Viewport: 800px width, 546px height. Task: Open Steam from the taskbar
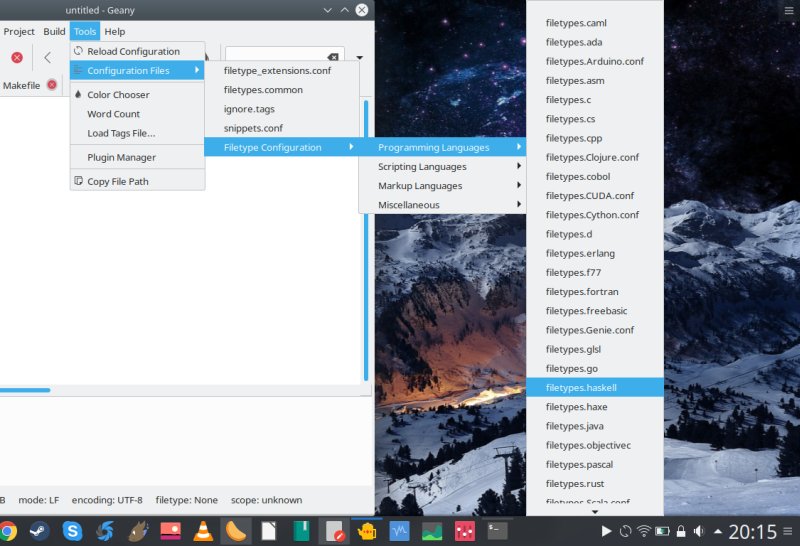38,531
